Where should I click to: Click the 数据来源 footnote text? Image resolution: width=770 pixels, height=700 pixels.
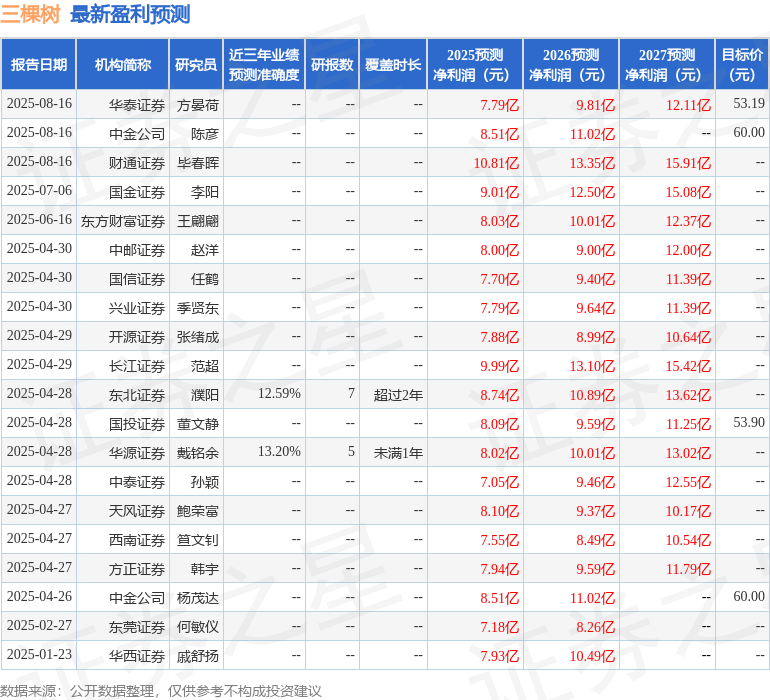click(x=161, y=691)
